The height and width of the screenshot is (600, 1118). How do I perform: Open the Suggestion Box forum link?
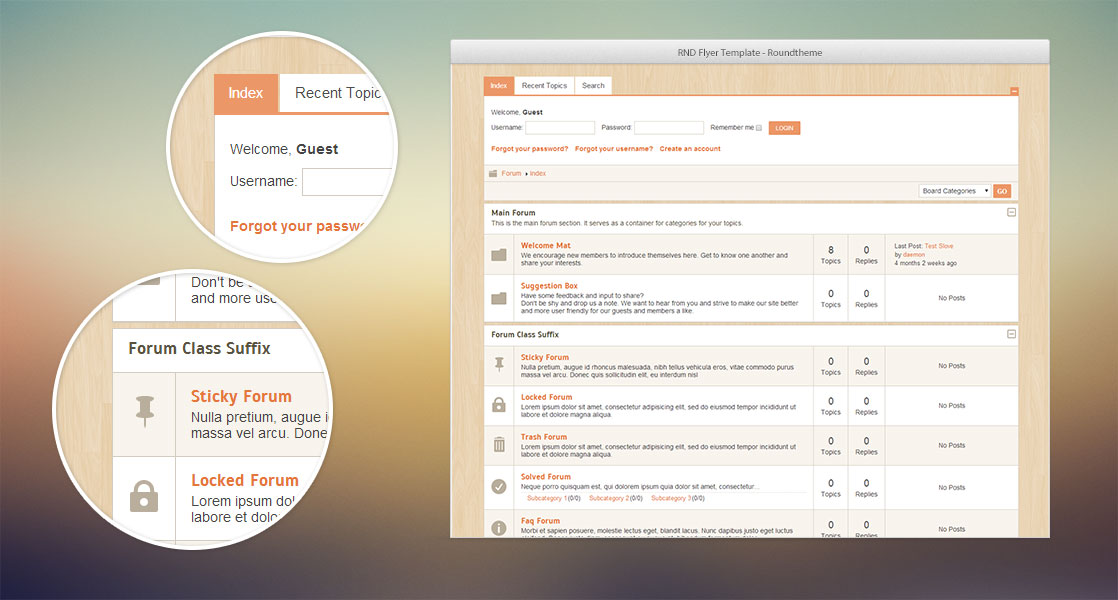pos(549,286)
